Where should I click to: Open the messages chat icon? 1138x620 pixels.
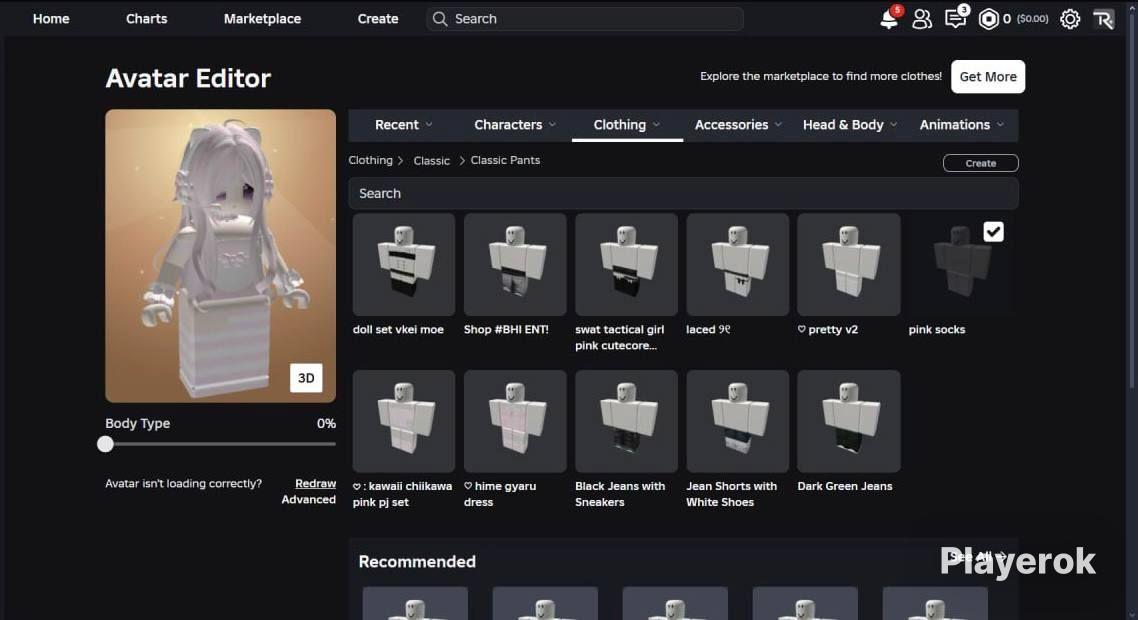tap(956, 19)
